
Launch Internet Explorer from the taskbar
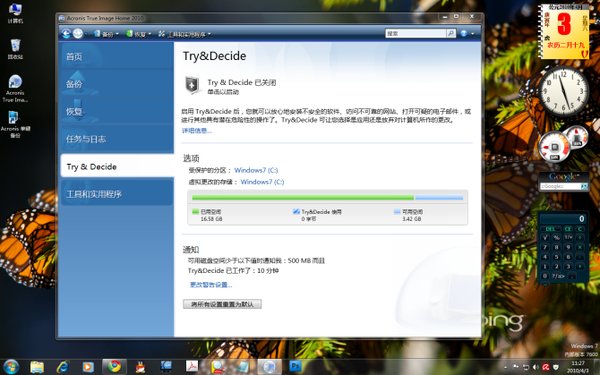pos(62,367)
